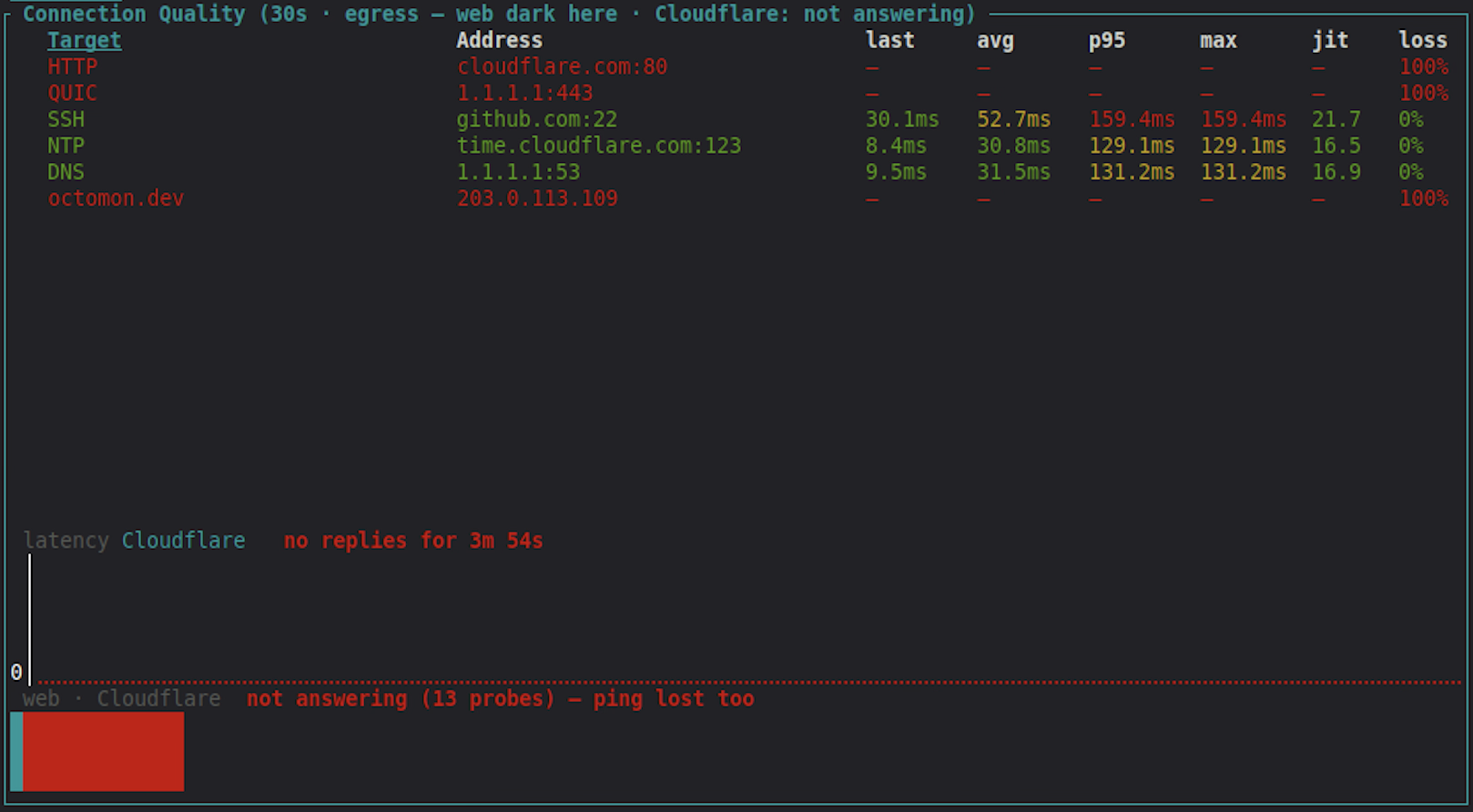The width and height of the screenshot is (1473, 812).
Task: Click NTP average value 30.8ms
Action: click(x=1013, y=146)
